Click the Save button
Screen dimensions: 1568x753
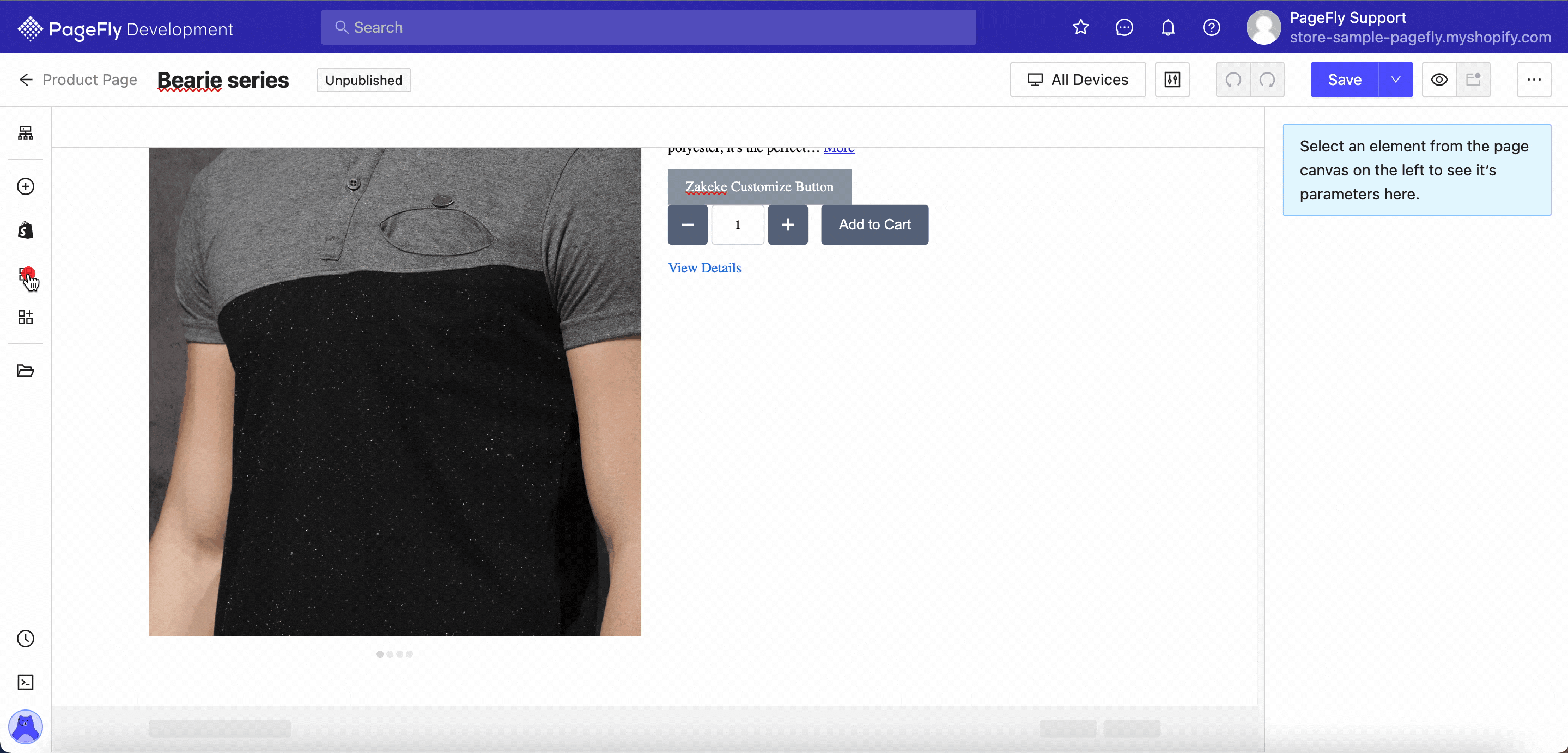[1345, 80]
